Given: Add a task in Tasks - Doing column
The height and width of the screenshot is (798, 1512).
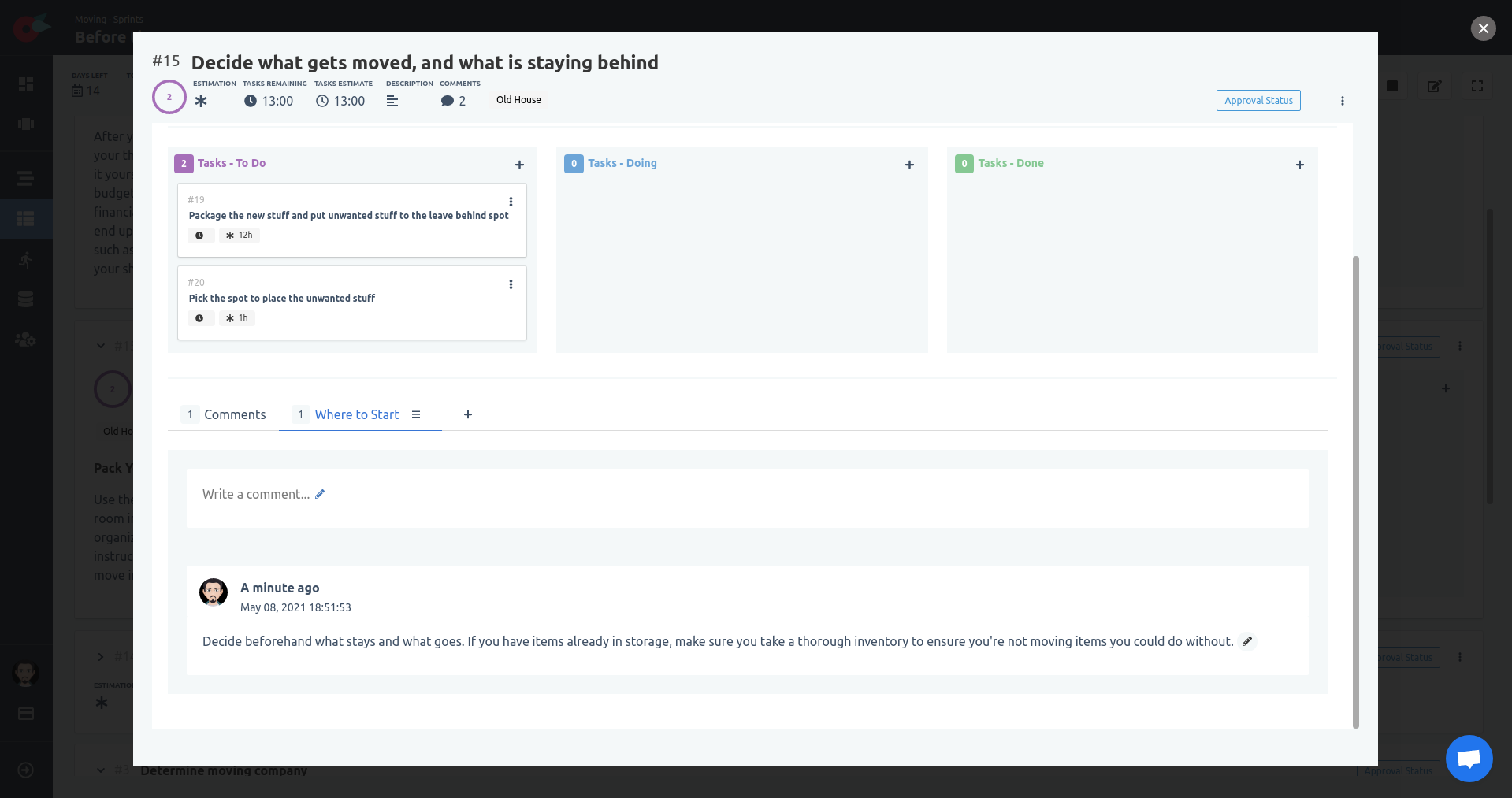Looking at the screenshot, I should tap(909, 165).
